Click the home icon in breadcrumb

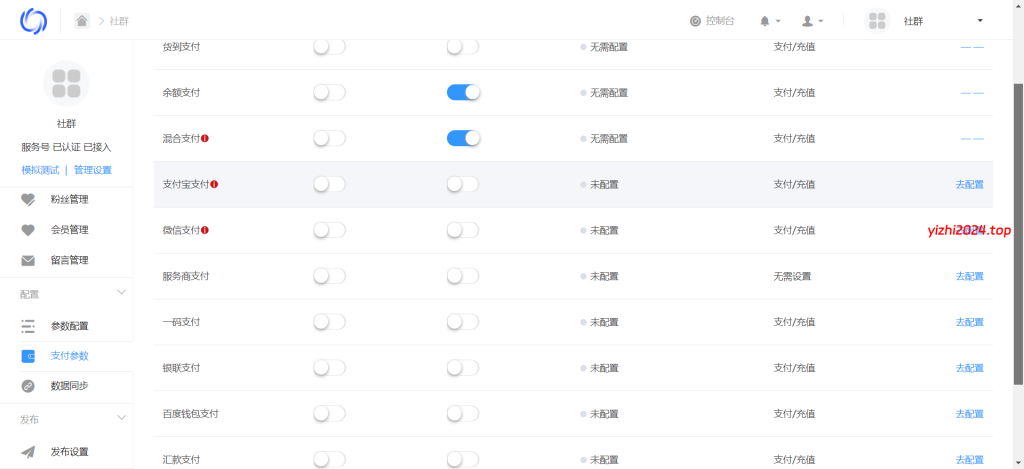click(82, 20)
